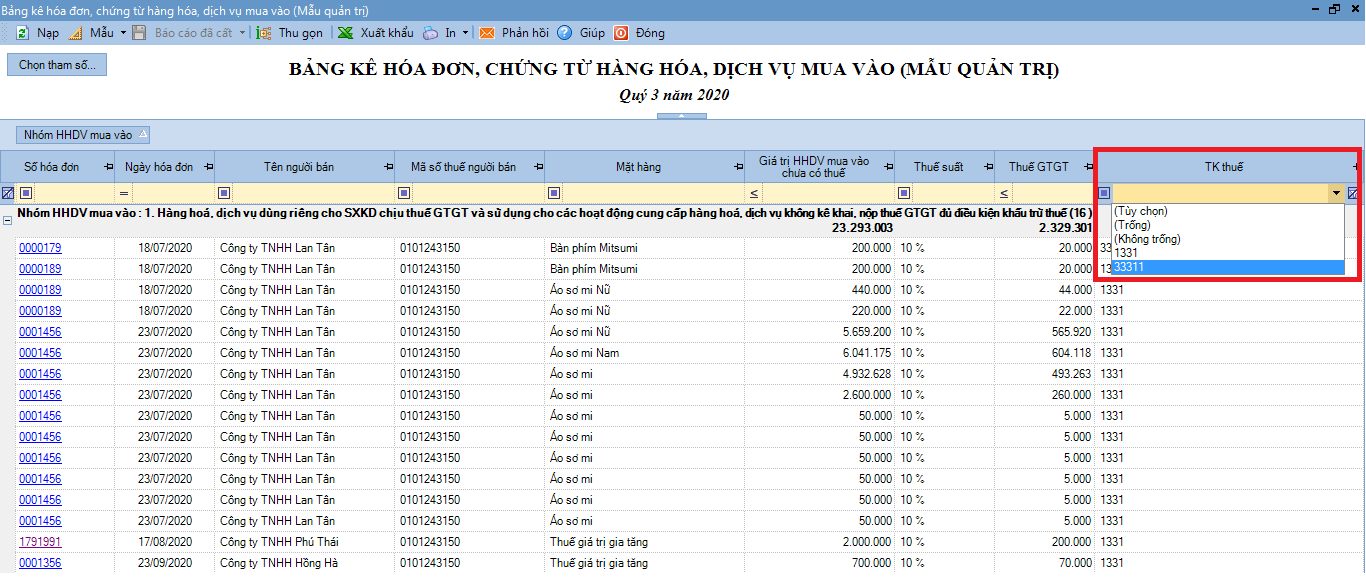
Task: Collapse the Nhóm HHDV mua vào group row
Action: [x=8, y=220]
